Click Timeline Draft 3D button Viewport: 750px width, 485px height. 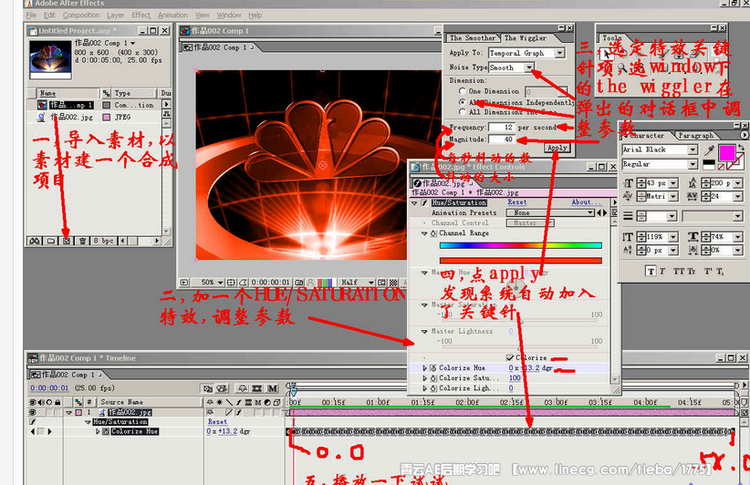pos(222,388)
